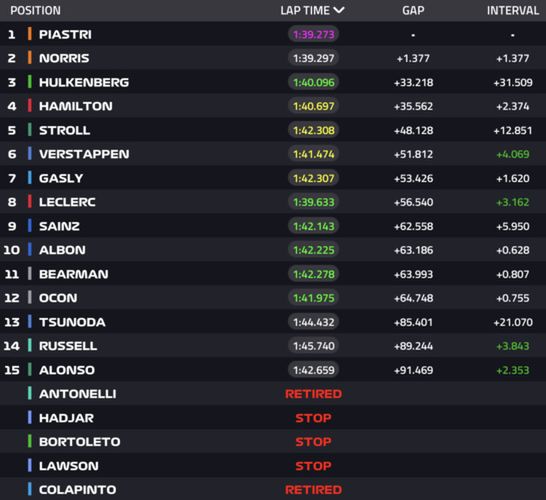Click Russell's +89.244 gap value
Viewport: 546px width, 500px height.
pyautogui.click(x=413, y=346)
